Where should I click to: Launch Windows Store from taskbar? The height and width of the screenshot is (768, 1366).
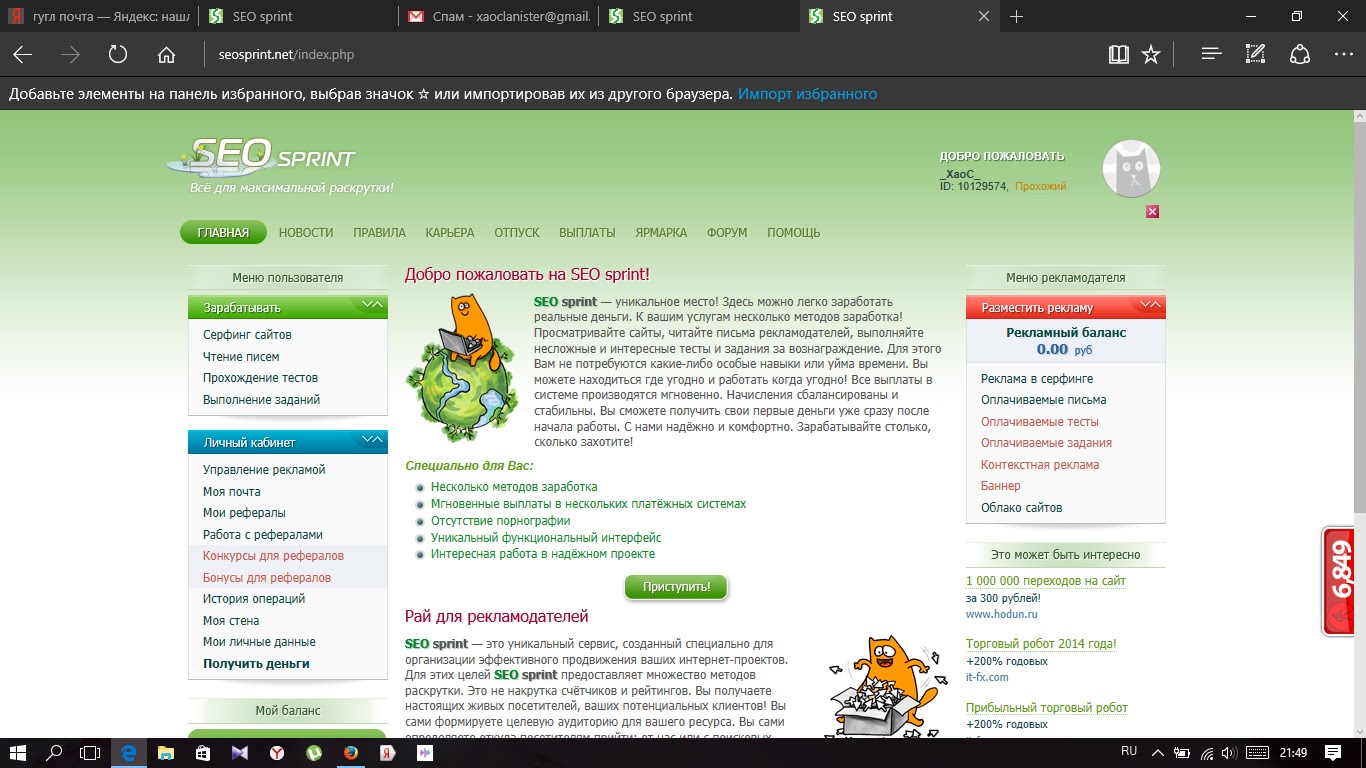(202, 752)
